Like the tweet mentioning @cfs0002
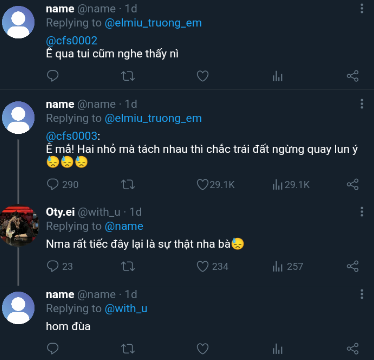 coord(202,76)
